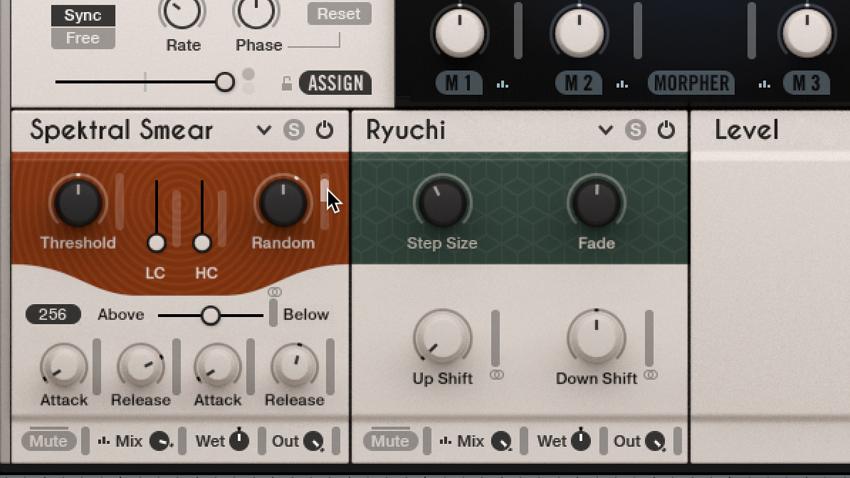The height and width of the screenshot is (478, 850).
Task: Click the Spektral Smear Mix knob
Action: [x=159, y=442]
